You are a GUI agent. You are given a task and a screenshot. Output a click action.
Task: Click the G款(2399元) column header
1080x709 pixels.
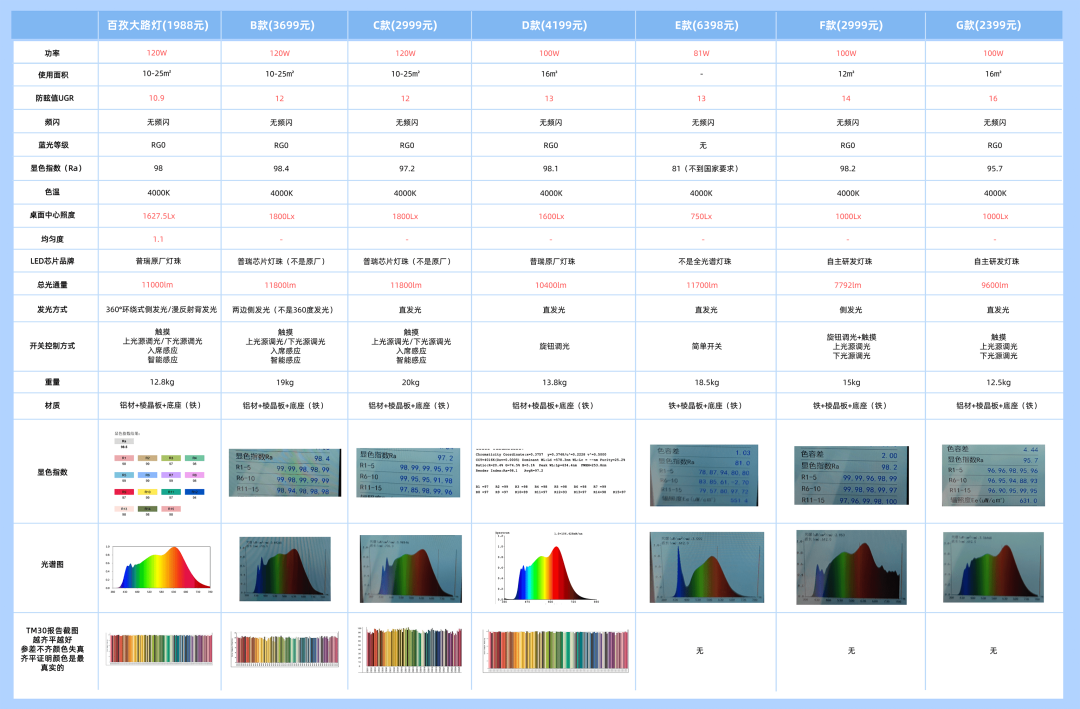[x=993, y=25]
